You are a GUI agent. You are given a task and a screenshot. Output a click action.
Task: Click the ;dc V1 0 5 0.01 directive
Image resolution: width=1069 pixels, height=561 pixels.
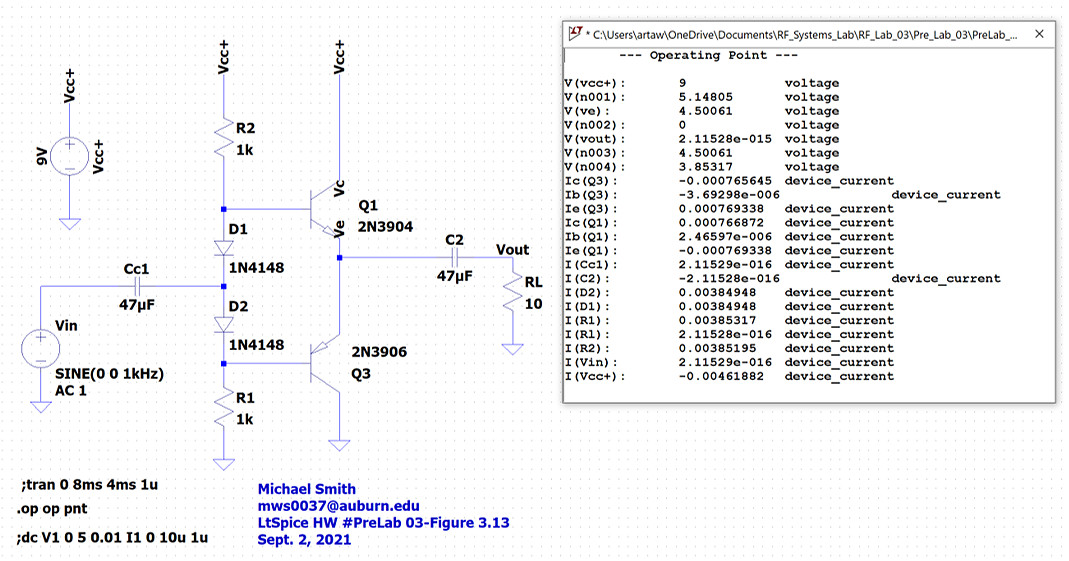pyautogui.click(x=112, y=538)
